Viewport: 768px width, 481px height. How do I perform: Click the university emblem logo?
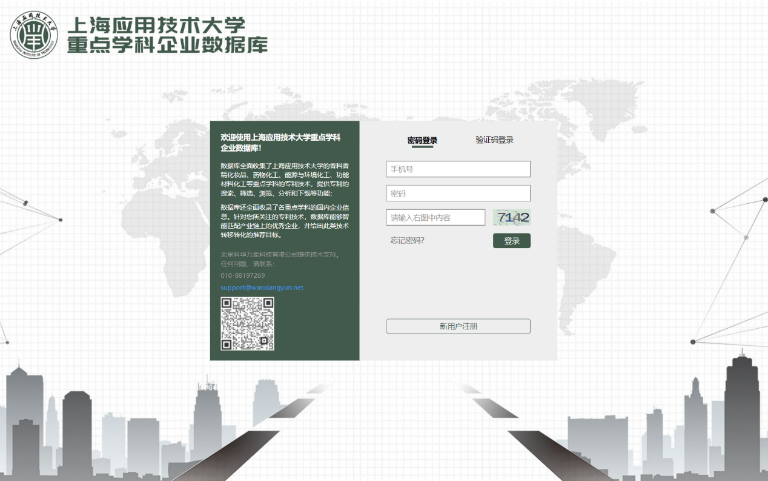[x=34, y=35]
